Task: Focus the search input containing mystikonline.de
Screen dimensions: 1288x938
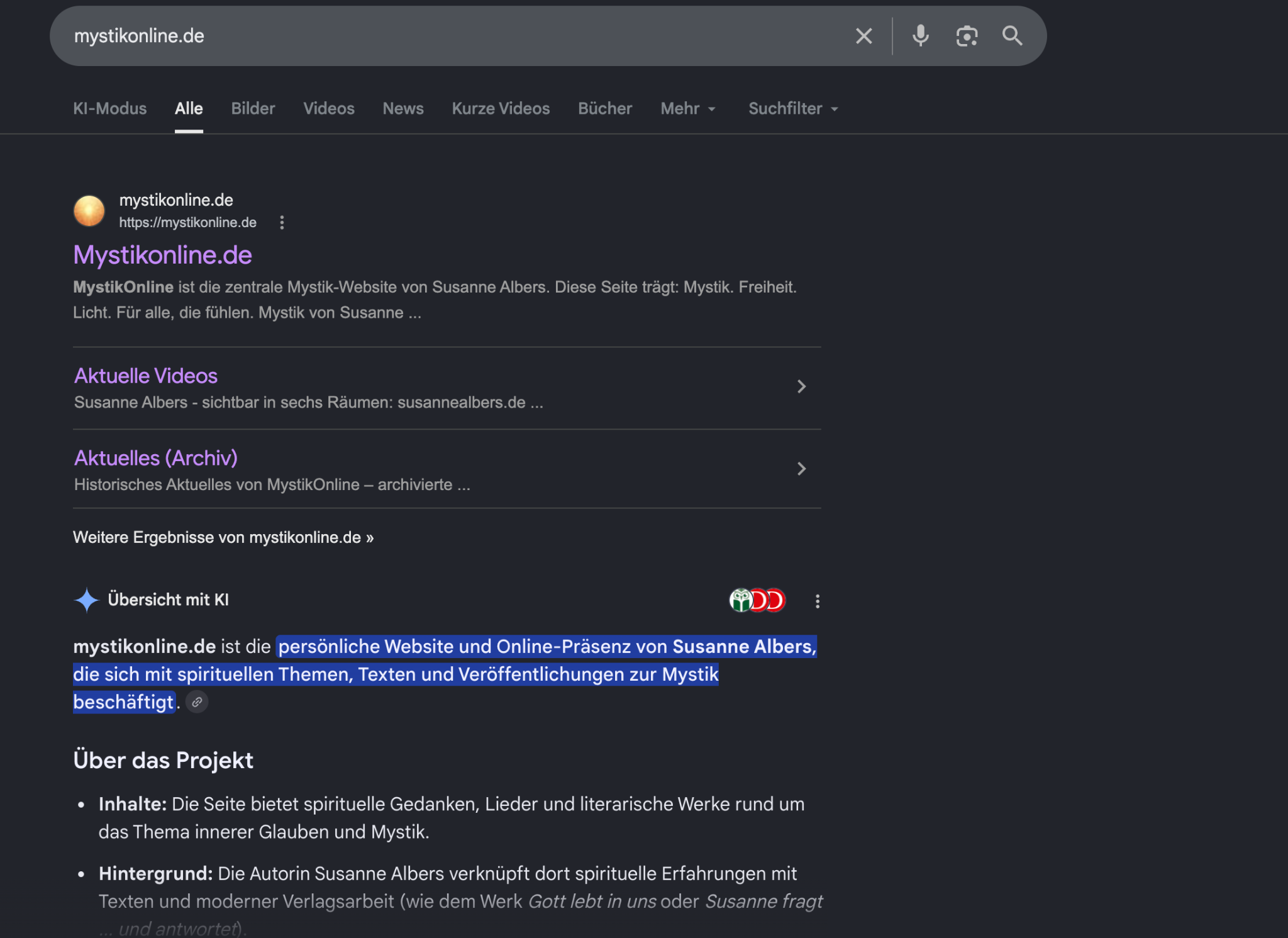Action: coord(453,36)
